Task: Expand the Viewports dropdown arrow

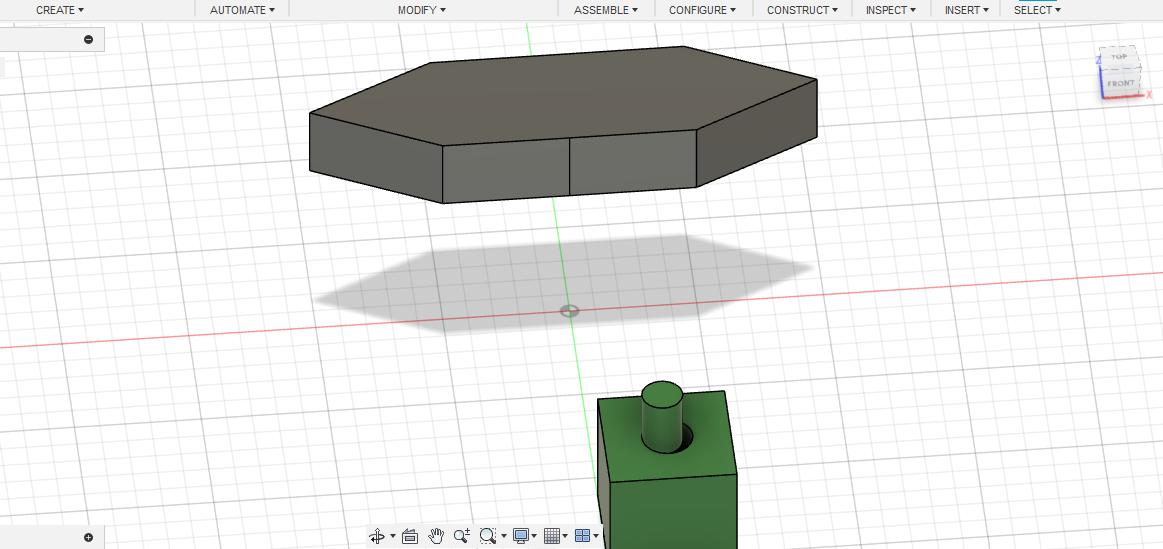Action: coord(596,536)
